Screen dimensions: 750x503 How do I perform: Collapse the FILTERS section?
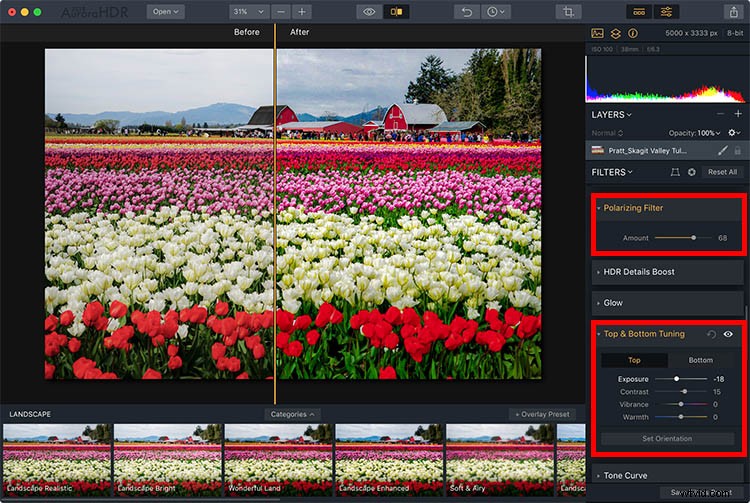[612, 172]
